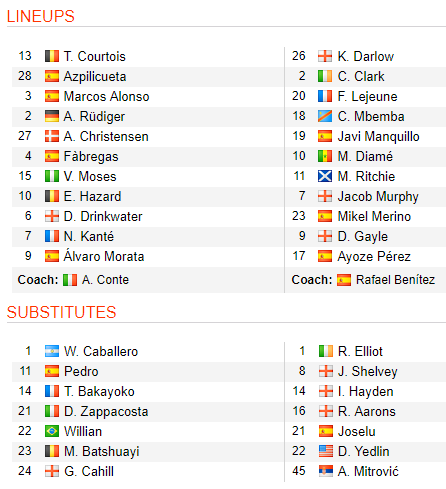This screenshot has width=446, height=489.
Task: Click the Senegal flag beside M. Diamé
Action: point(325,156)
